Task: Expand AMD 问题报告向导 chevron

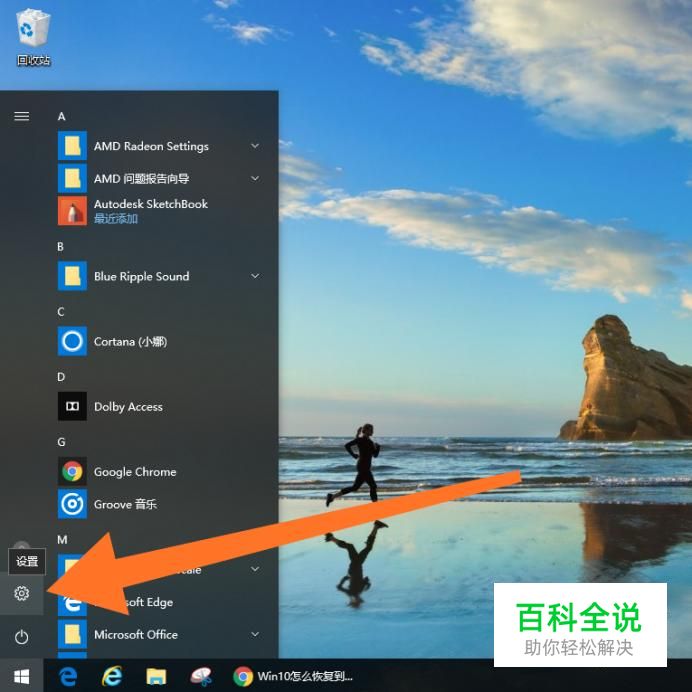Action: pyautogui.click(x=255, y=178)
